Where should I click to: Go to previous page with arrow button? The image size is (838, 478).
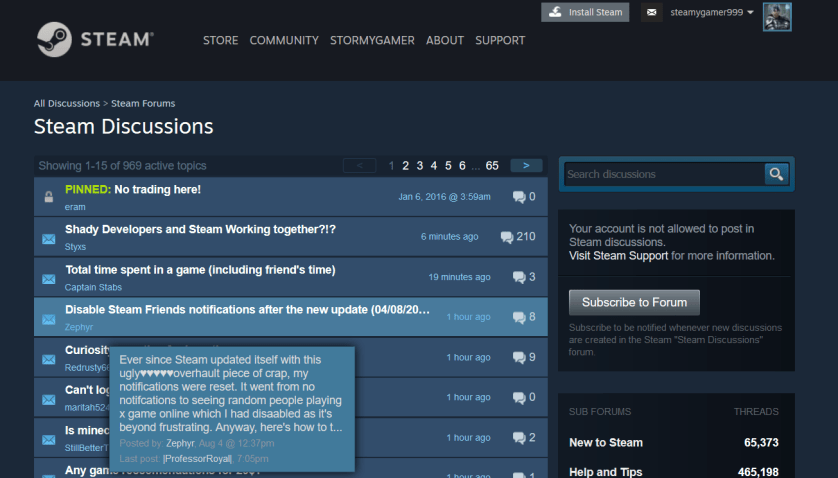tap(359, 165)
